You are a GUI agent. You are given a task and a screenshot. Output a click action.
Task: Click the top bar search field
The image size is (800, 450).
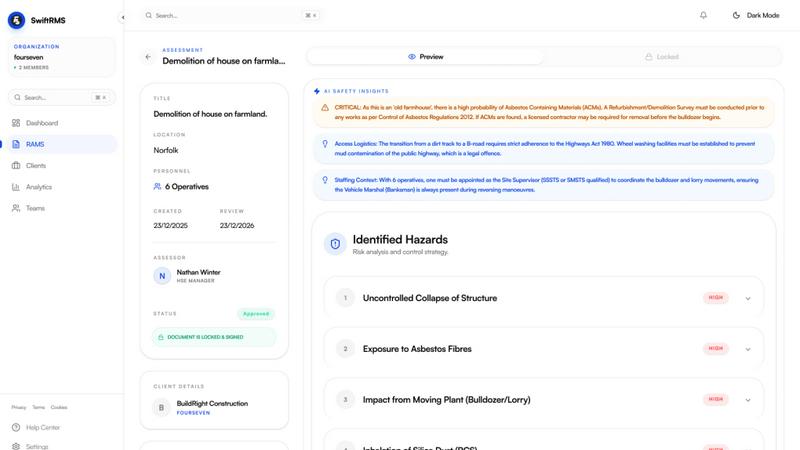point(231,15)
